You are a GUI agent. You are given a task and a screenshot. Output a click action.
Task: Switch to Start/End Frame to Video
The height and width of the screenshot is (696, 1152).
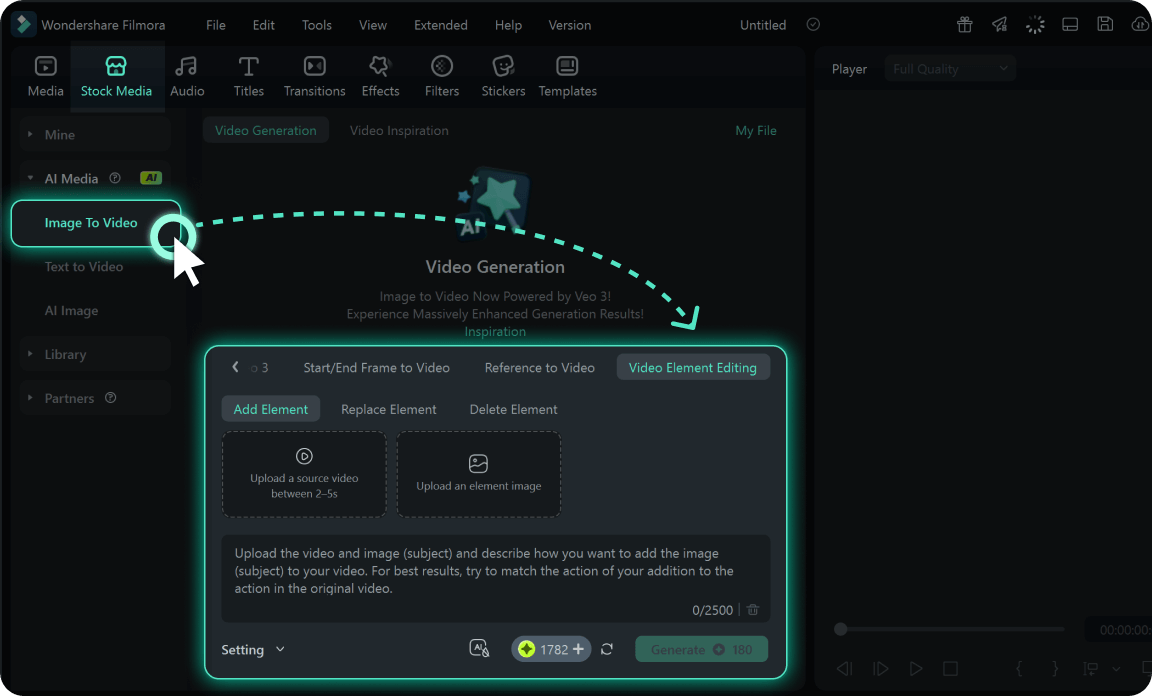click(x=376, y=367)
